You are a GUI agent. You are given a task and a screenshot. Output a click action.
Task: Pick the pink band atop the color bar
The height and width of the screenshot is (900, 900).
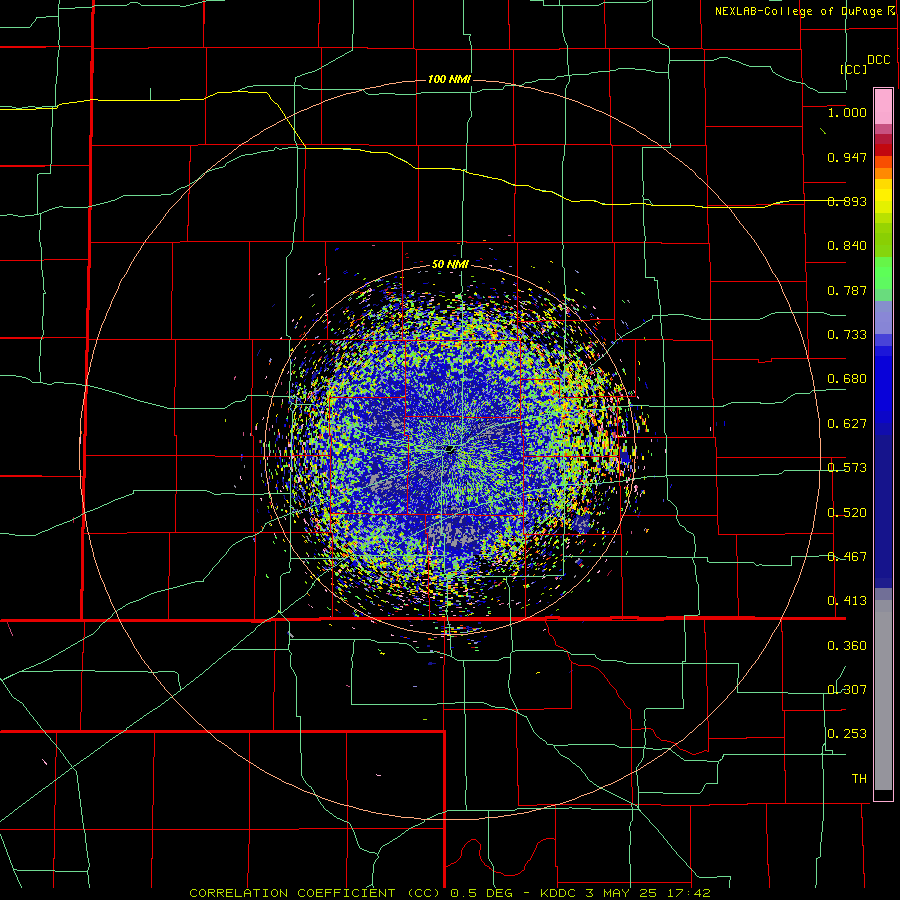click(x=883, y=107)
